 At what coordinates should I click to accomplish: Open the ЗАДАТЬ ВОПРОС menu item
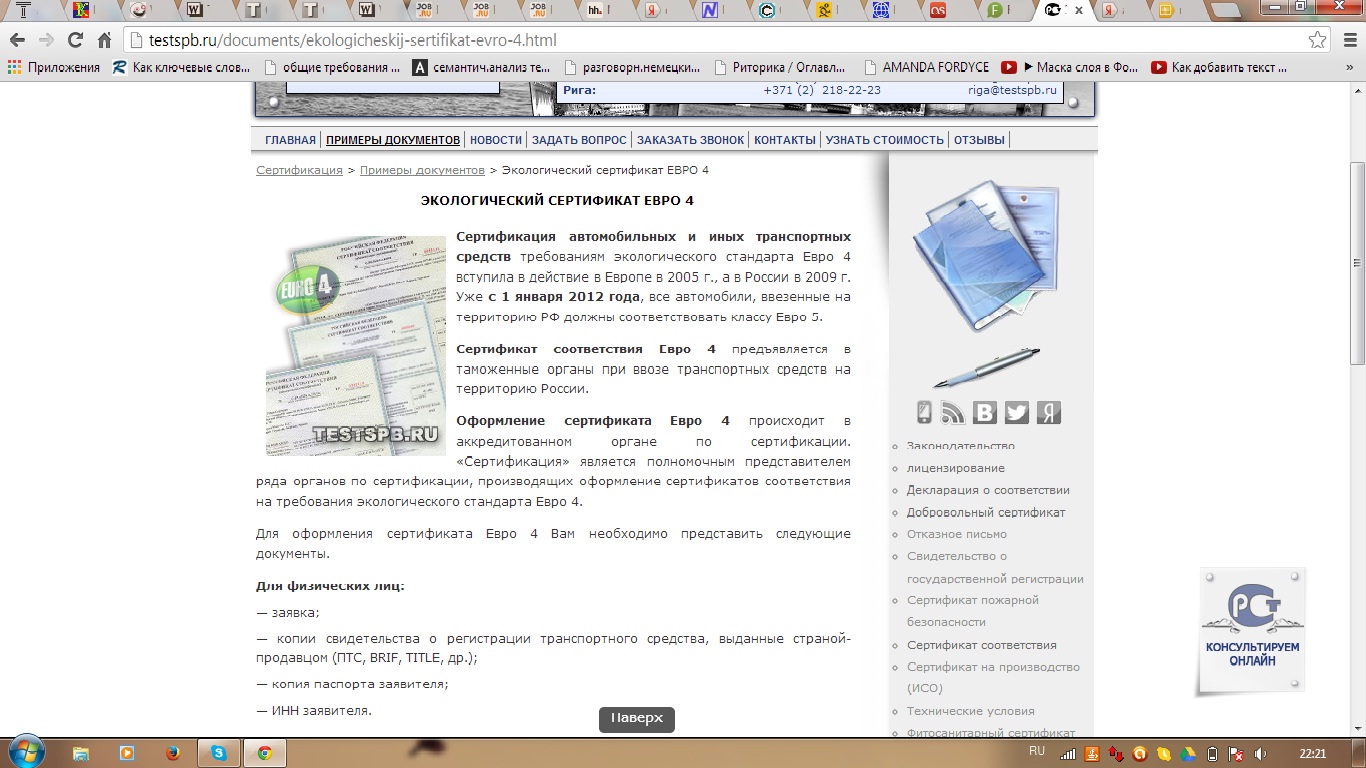579,140
